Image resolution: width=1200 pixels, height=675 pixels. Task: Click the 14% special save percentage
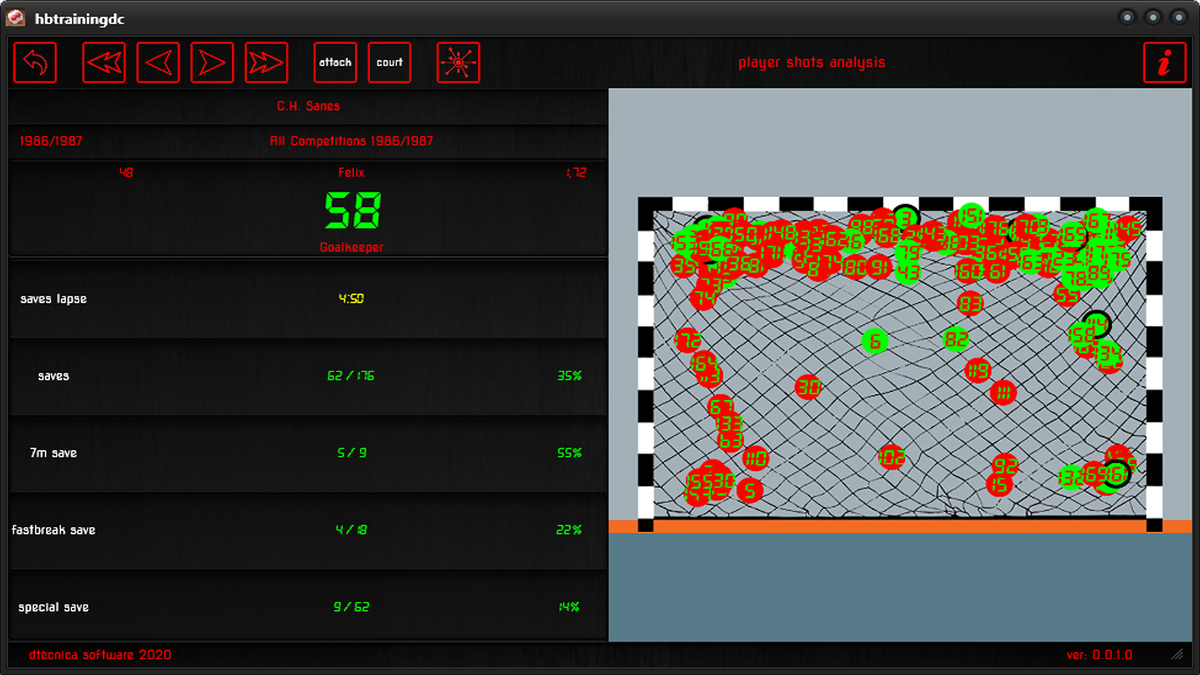coord(569,607)
